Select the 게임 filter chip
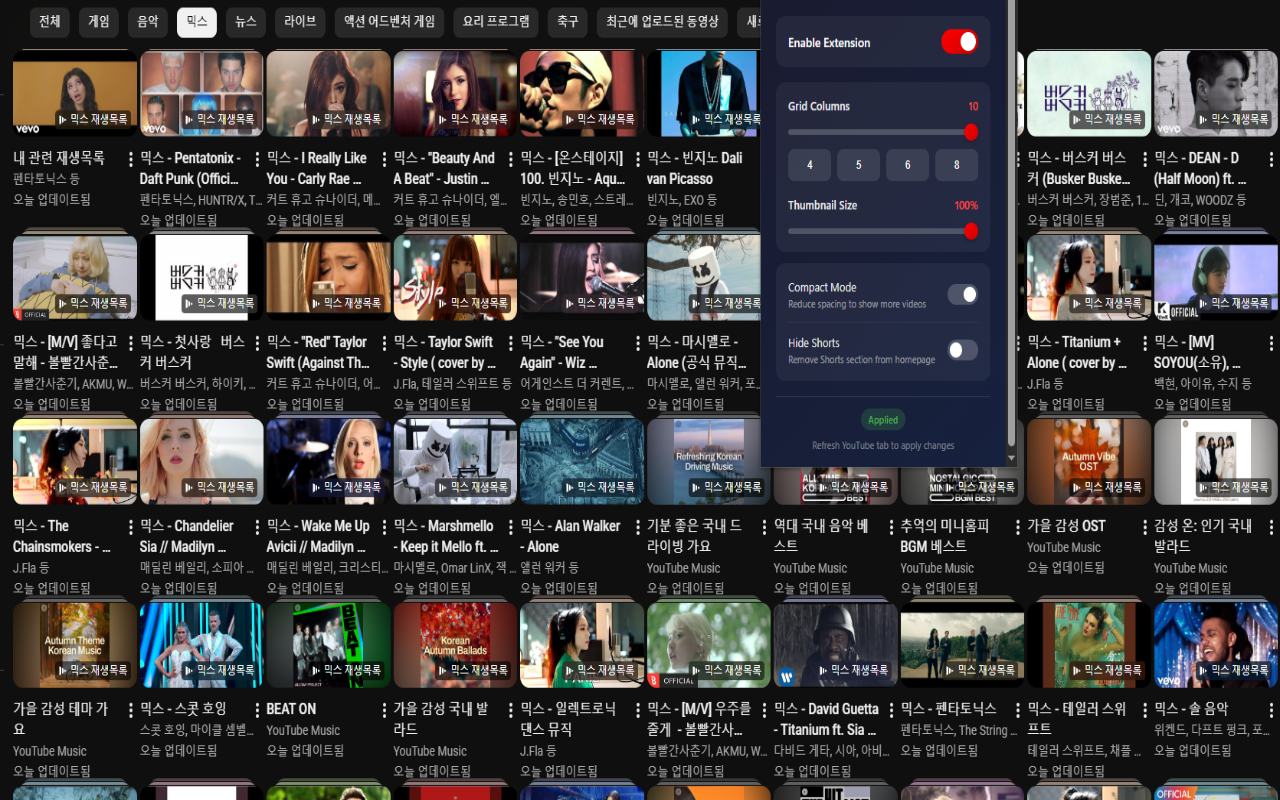Viewport: 1280px width, 800px height. click(98, 21)
